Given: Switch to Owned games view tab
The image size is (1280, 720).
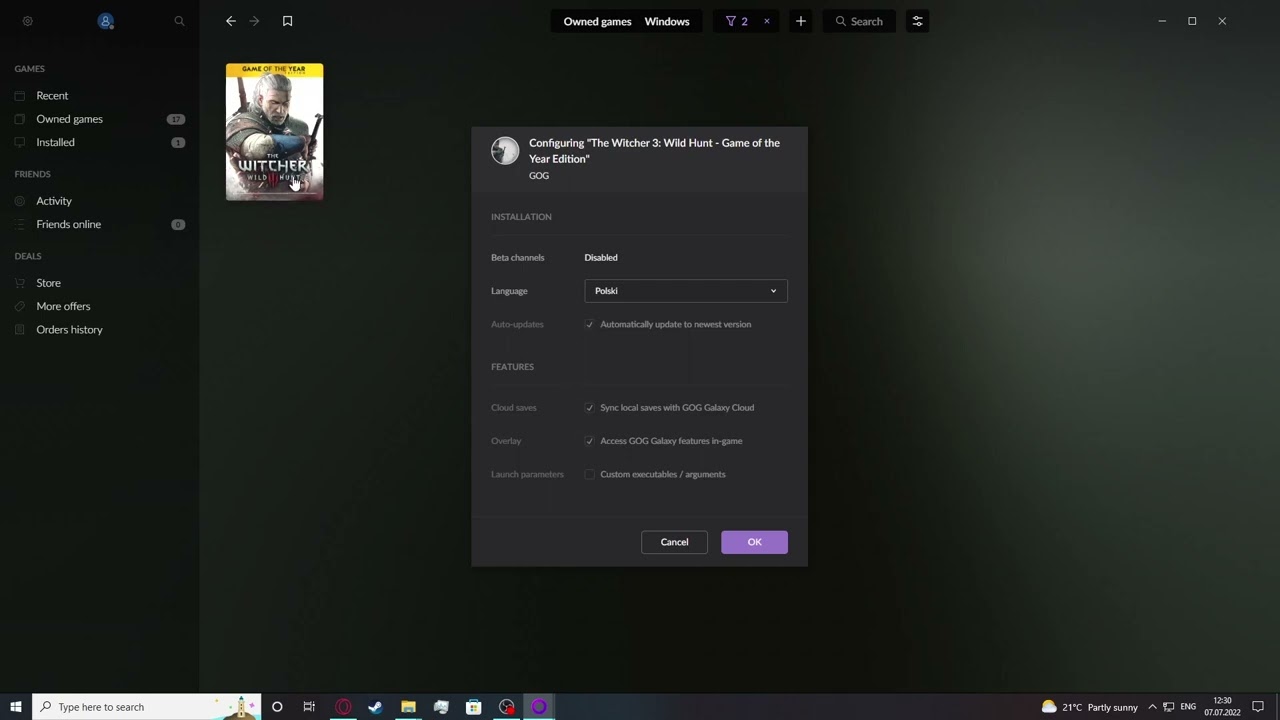Looking at the screenshot, I should pyautogui.click(x=597, y=21).
